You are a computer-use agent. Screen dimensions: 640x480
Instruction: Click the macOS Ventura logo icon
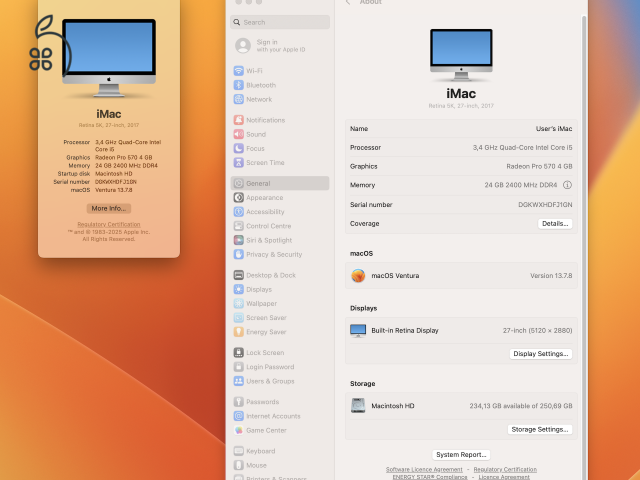click(x=358, y=276)
